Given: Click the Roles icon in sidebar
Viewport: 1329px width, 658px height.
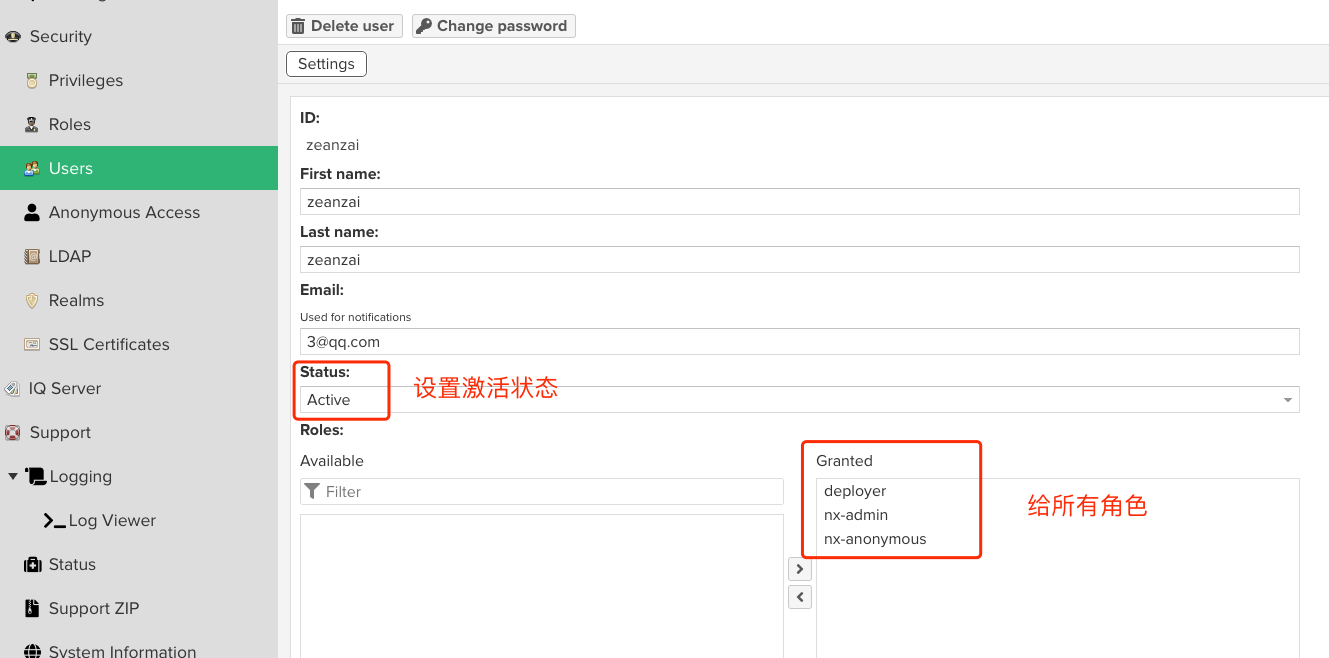Looking at the screenshot, I should (32, 125).
